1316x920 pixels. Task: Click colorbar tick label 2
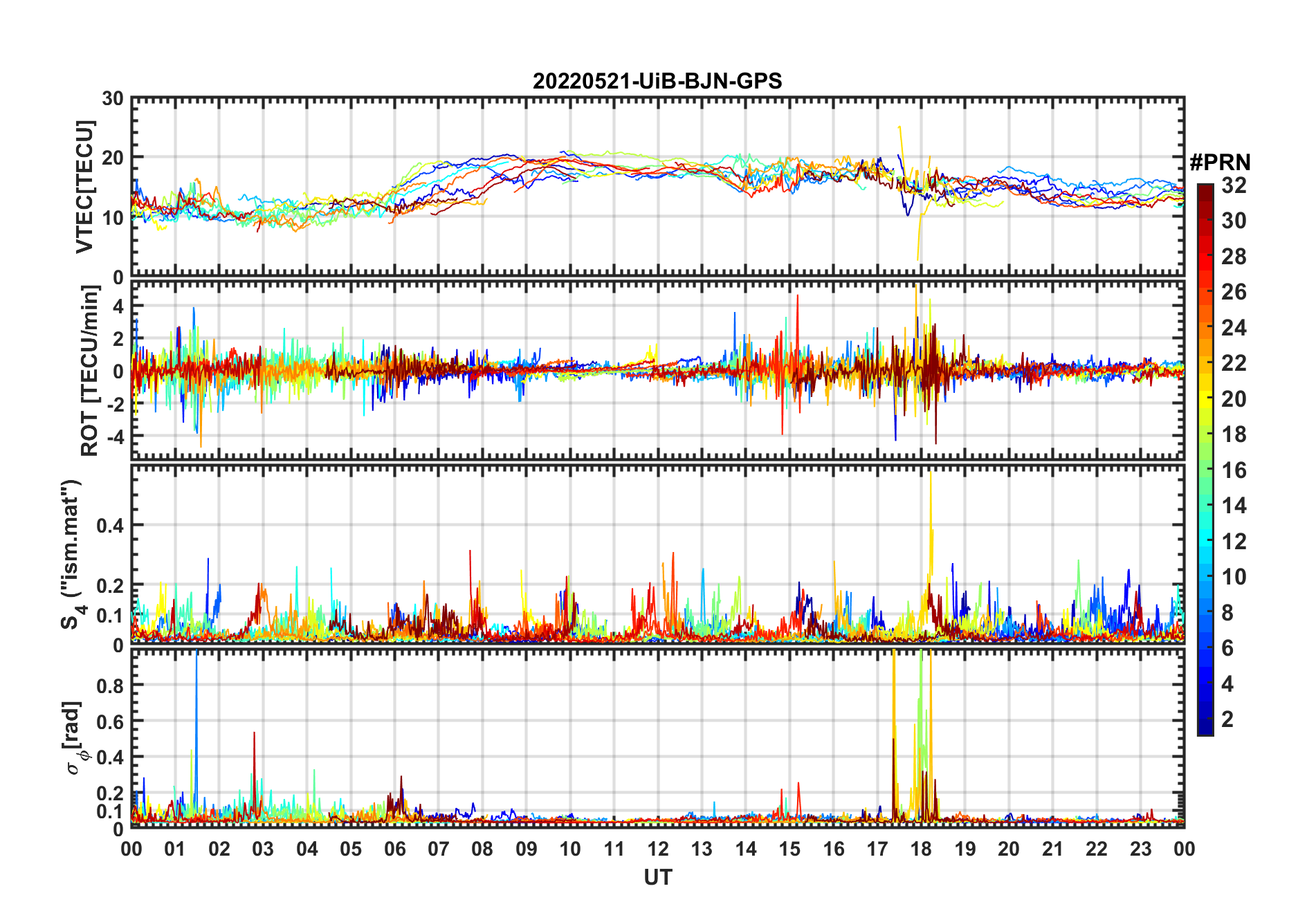pyautogui.click(x=1227, y=719)
